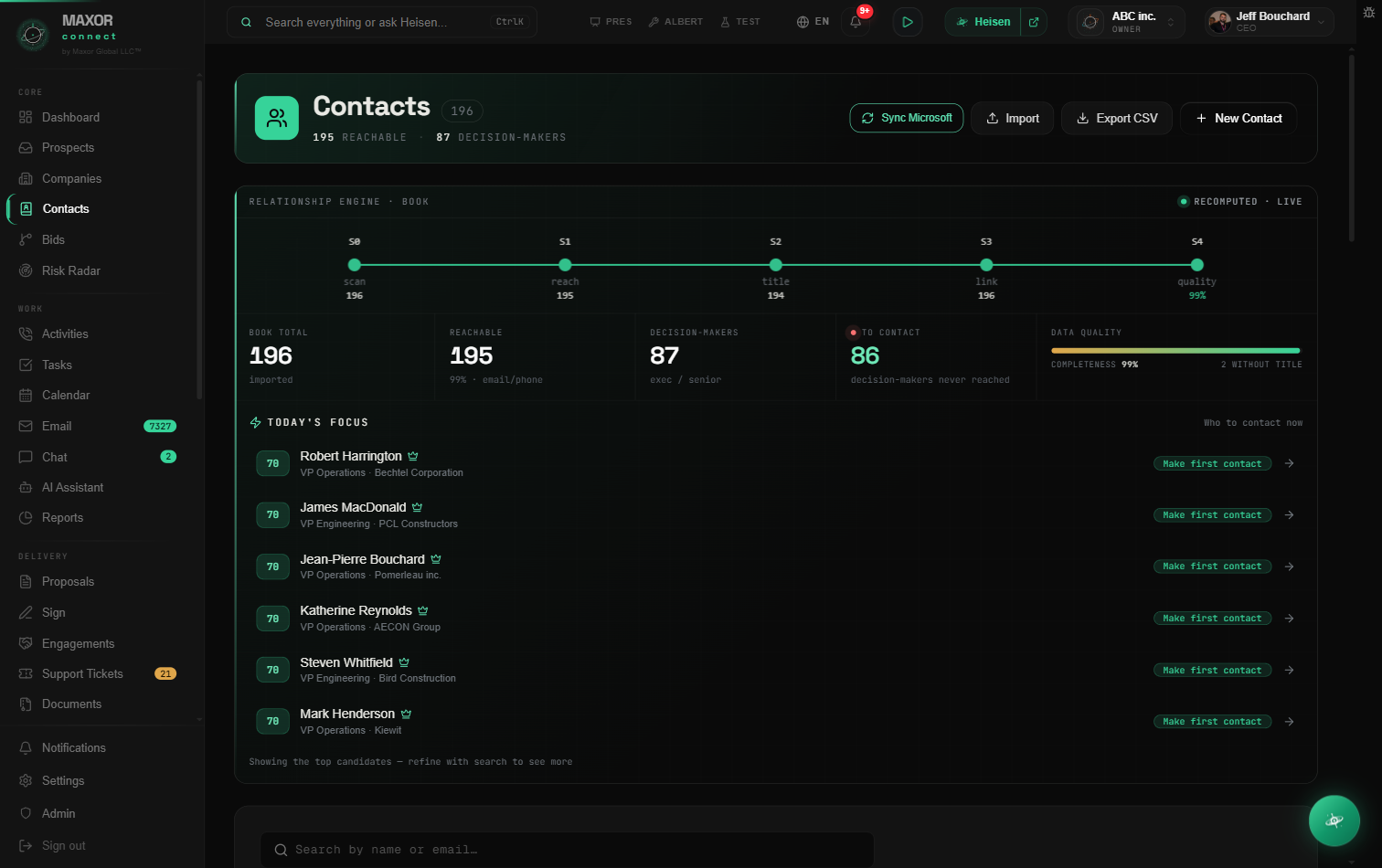
Task: Make first contact with Steven Whitfield
Action: (x=1212, y=671)
